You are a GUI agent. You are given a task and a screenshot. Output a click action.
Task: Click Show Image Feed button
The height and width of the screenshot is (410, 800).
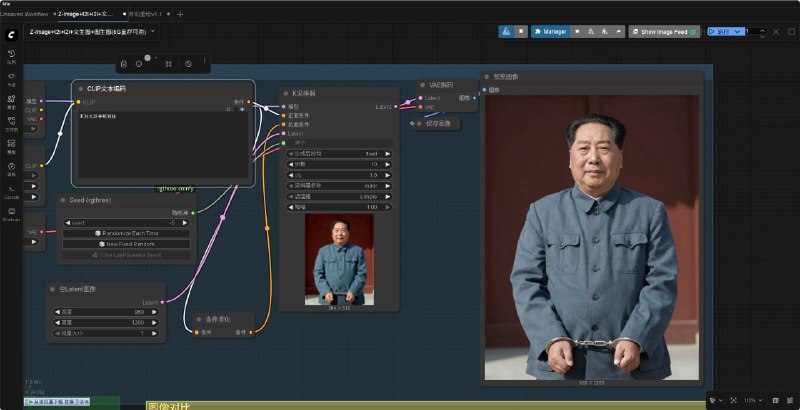[x=664, y=32]
